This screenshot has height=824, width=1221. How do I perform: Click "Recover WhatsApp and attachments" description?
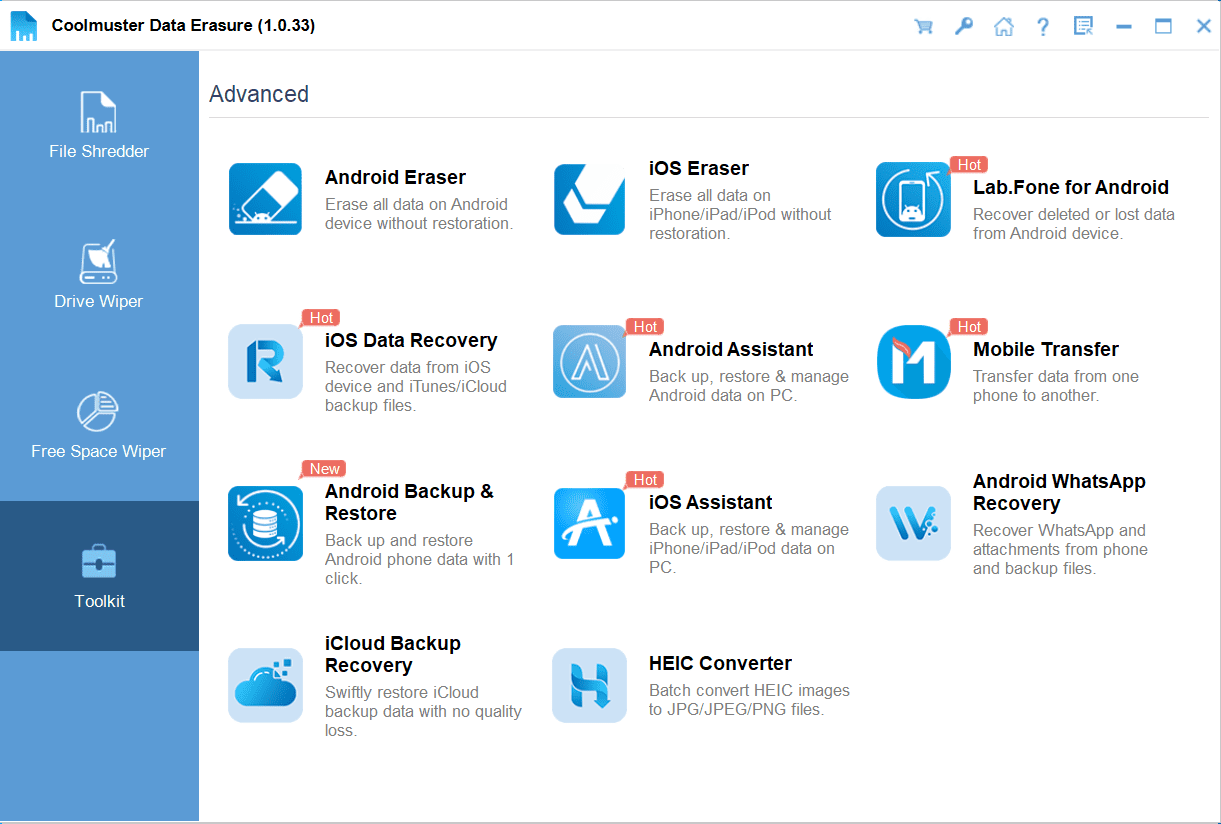(x=1060, y=549)
